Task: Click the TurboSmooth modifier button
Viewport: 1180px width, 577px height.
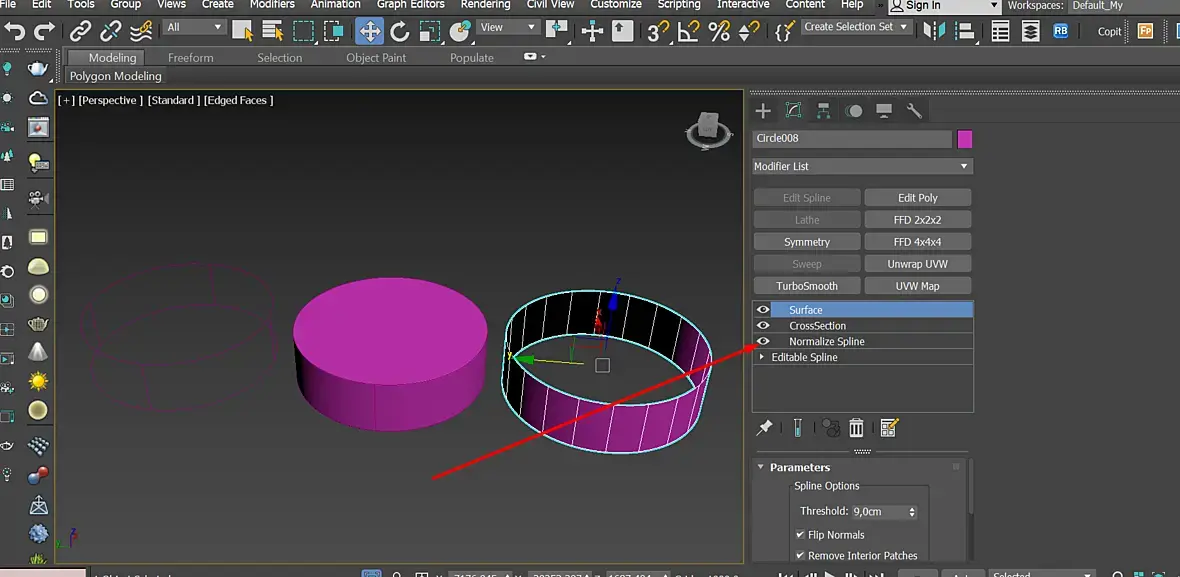Action: (807, 286)
